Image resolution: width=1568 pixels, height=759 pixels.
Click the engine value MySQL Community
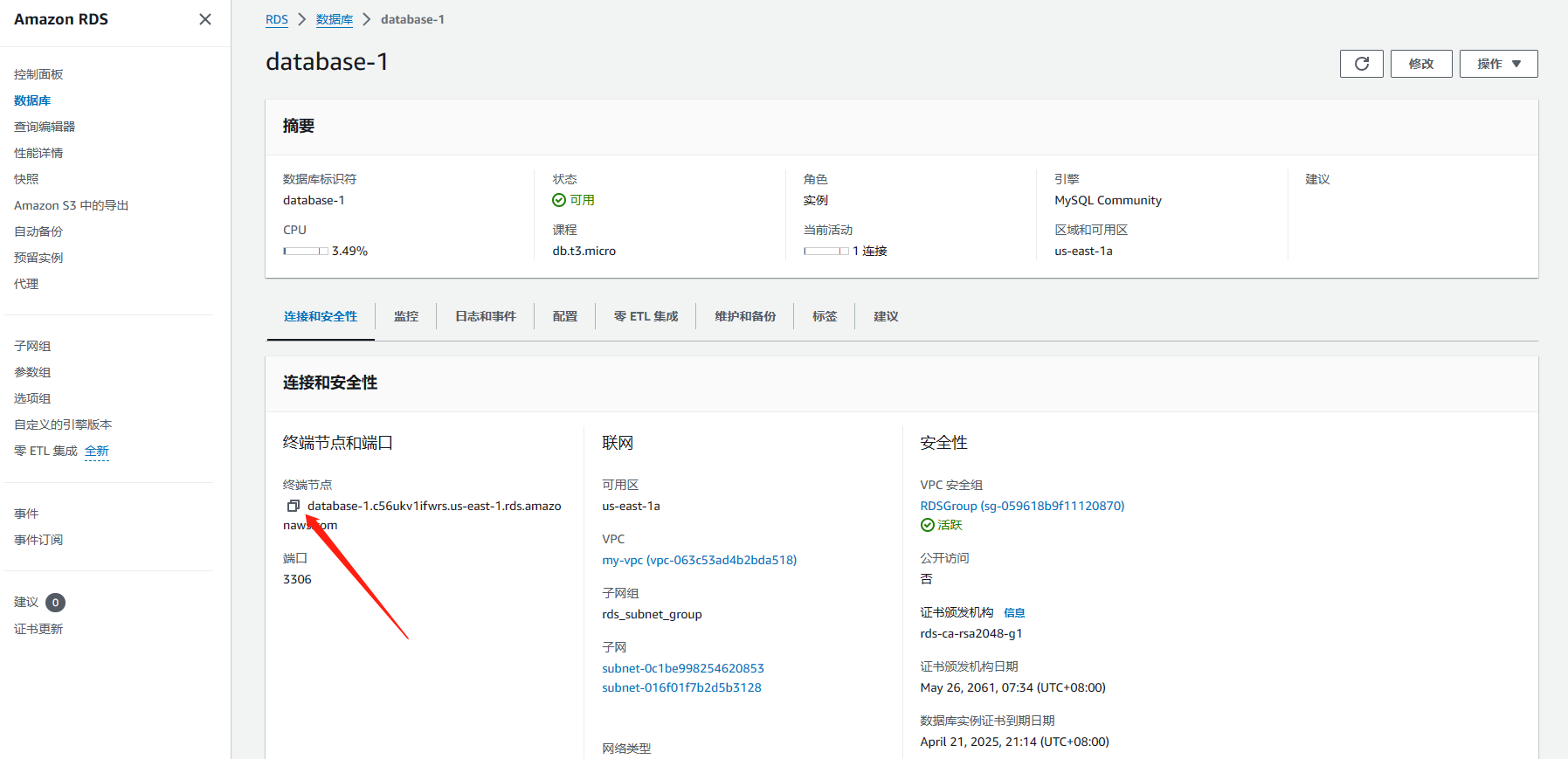pyautogui.click(x=1108, y=200)
